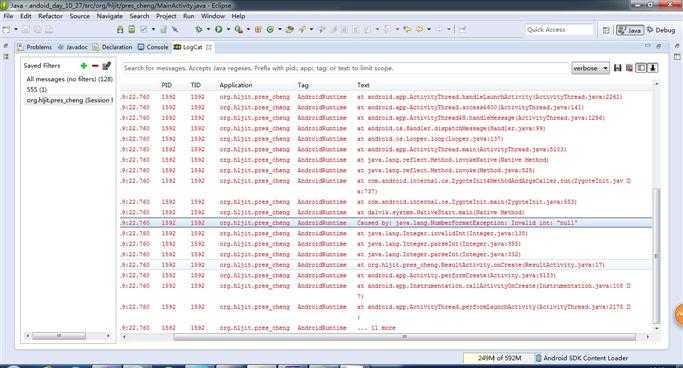
Task: Open the Refactor menu
Action: point(51,16)
